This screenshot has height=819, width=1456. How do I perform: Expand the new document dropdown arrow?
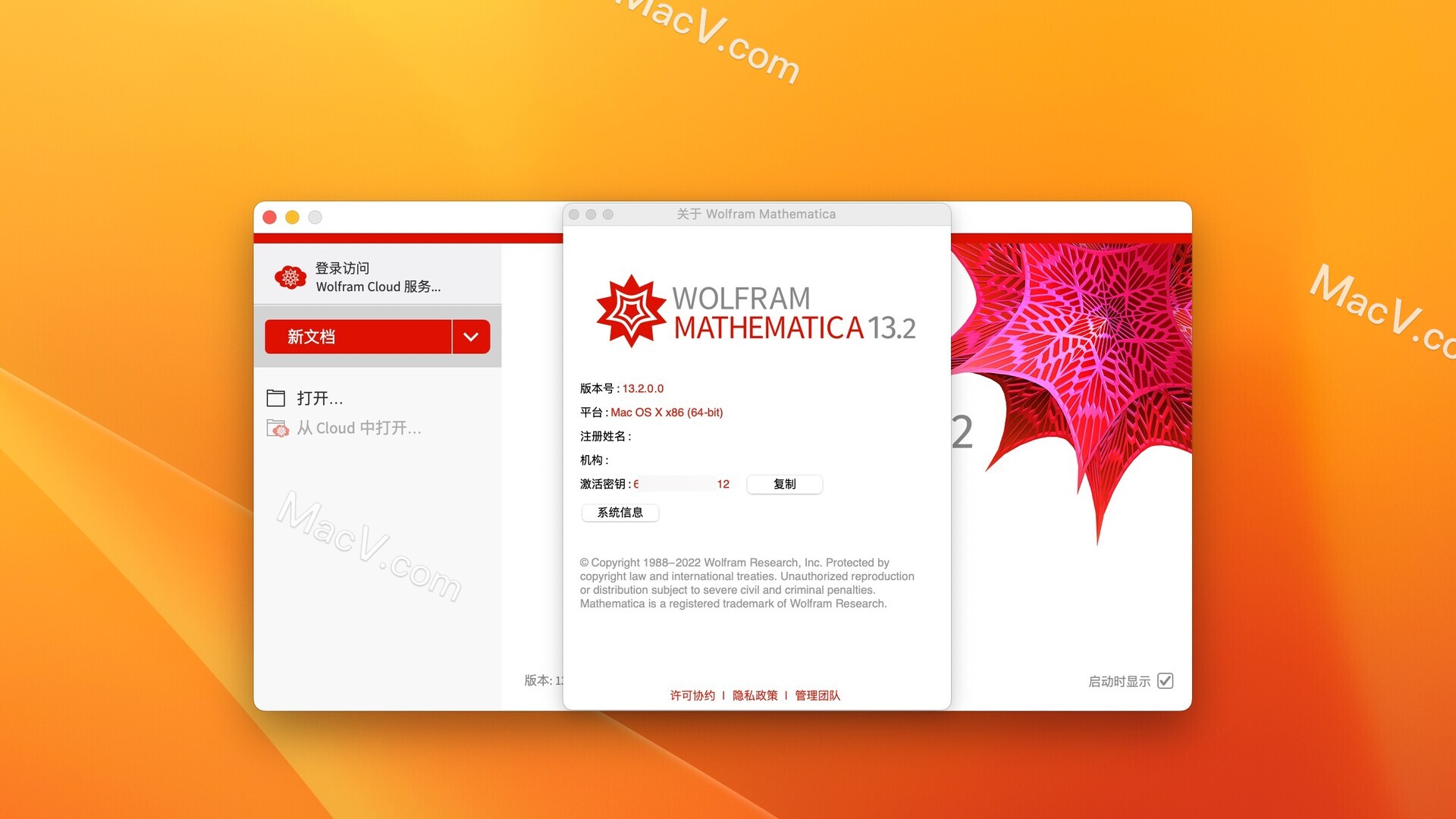tap(472, 335)
